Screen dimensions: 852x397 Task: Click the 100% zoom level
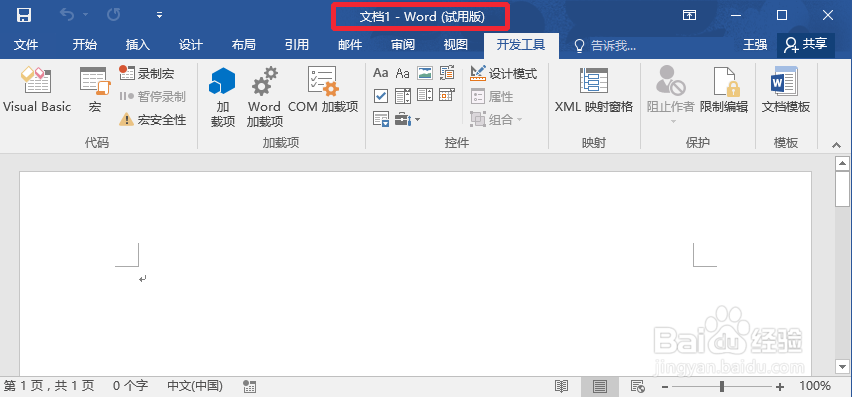[815, 386]
